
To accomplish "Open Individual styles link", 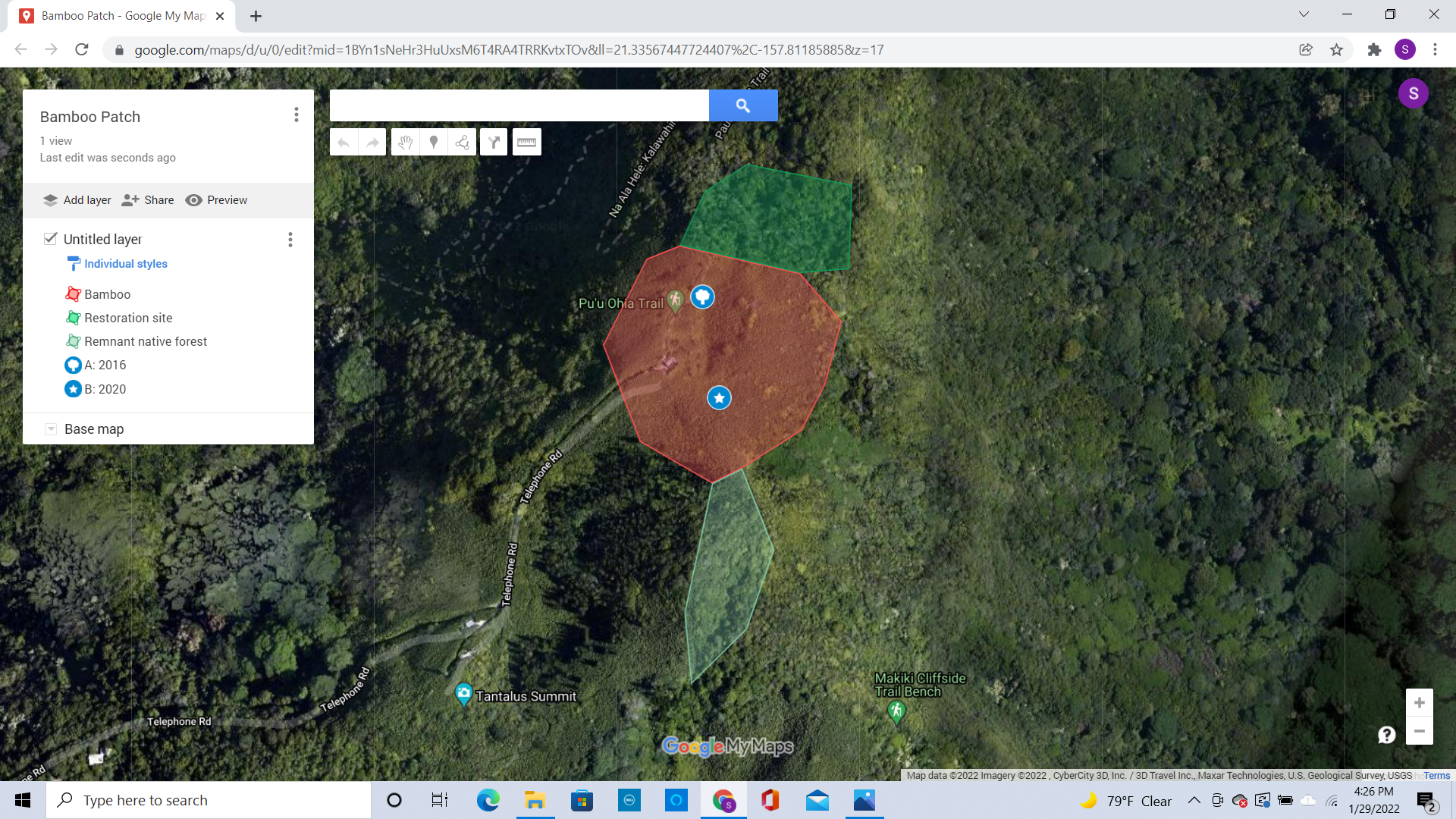I will pyautogui.click(x=125, y=264).
